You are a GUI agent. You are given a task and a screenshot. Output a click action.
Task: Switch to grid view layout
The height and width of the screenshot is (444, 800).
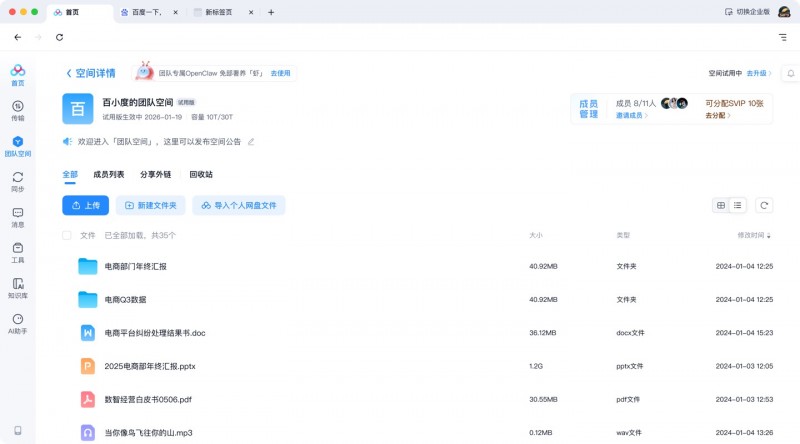(721, 205)
